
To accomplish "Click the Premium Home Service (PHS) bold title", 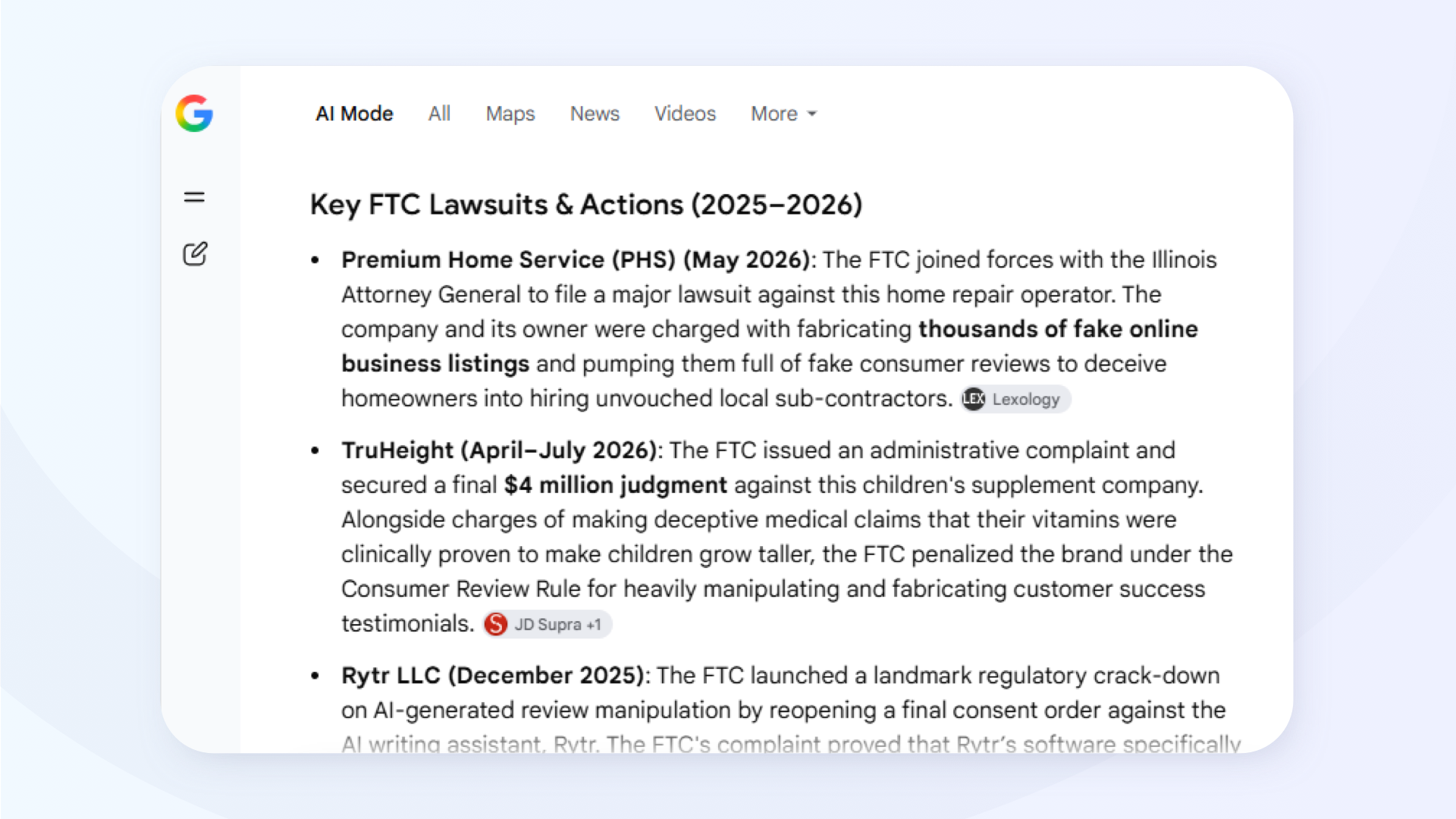I will coord(508,260).
